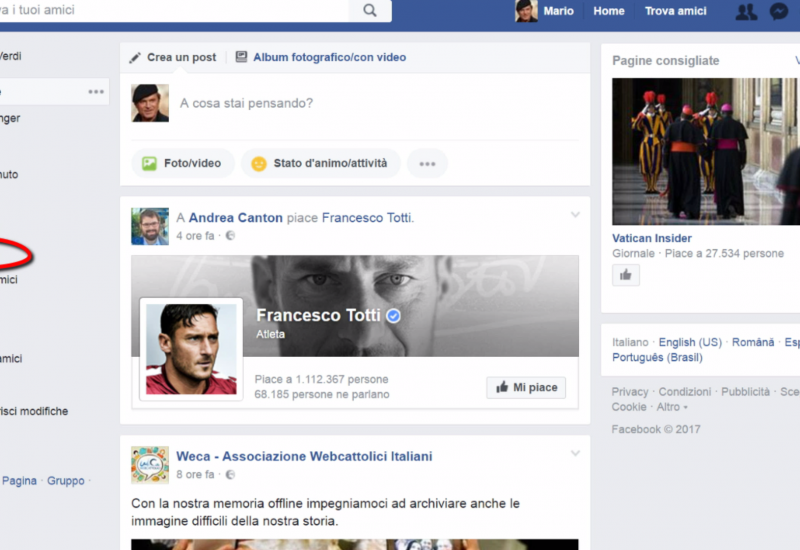Click '68.185 persone ne parlano' text

pos(322,394)
